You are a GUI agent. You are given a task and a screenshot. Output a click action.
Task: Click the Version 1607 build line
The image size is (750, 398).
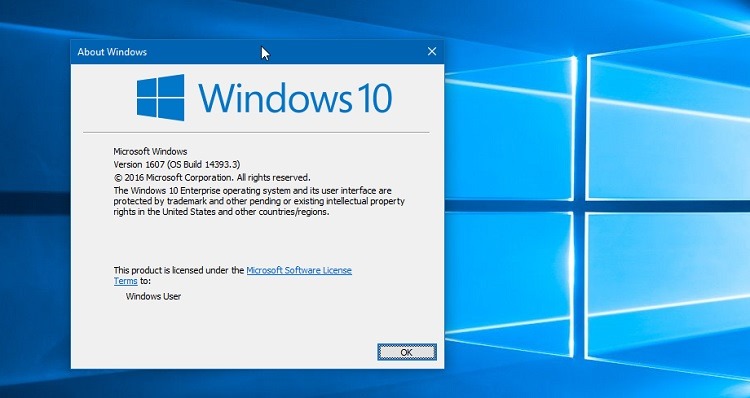coord(176,165)
